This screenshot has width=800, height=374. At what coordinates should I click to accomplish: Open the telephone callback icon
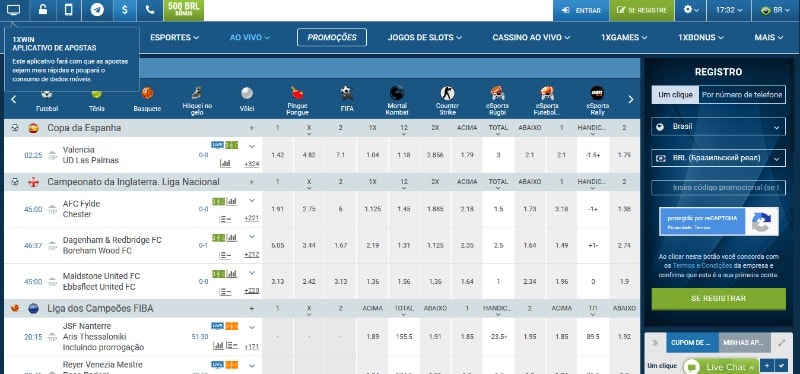pyautogui.click(x=150, y=10)
